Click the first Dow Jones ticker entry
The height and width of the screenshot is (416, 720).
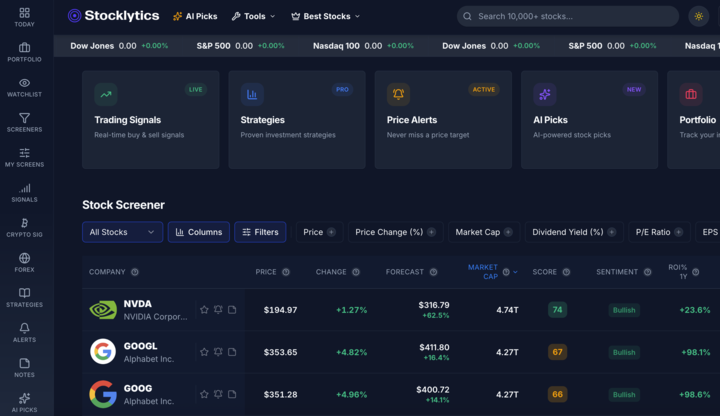(119, 46)
